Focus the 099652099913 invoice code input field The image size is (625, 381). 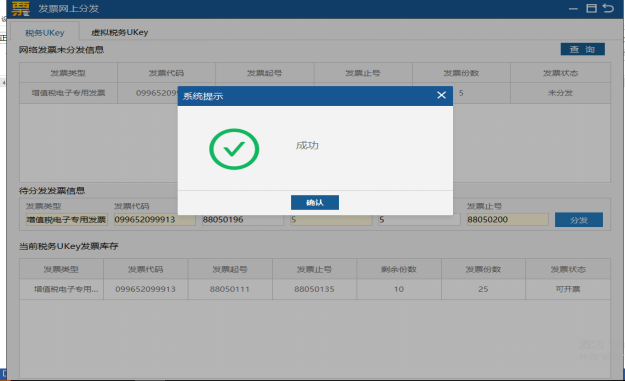[155, 220]
